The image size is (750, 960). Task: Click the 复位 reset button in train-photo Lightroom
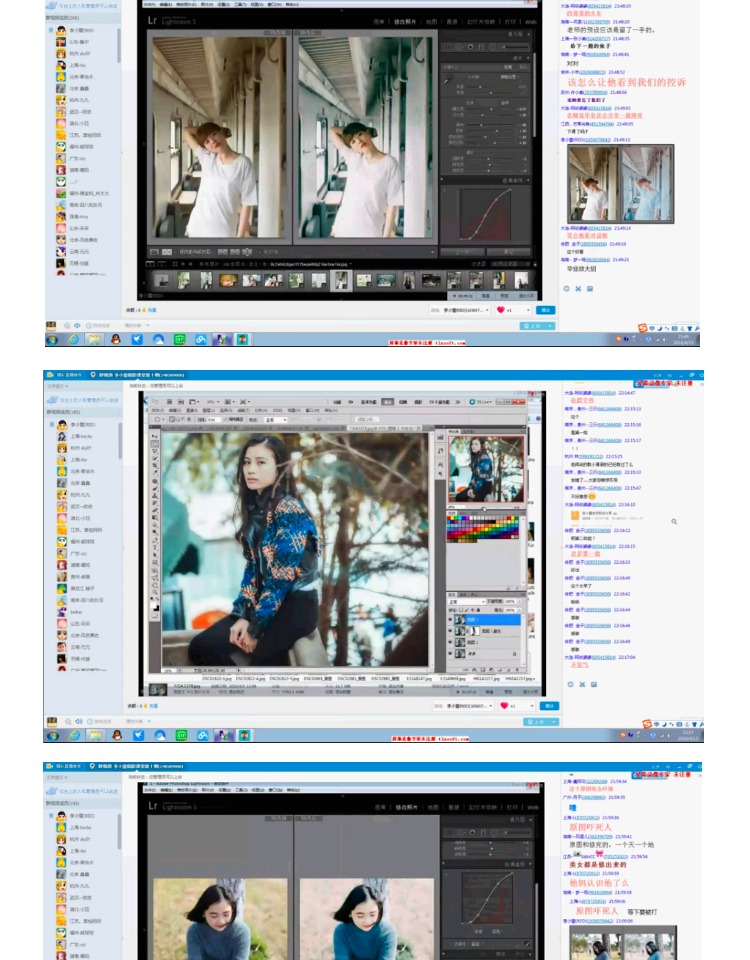[509, 252]
